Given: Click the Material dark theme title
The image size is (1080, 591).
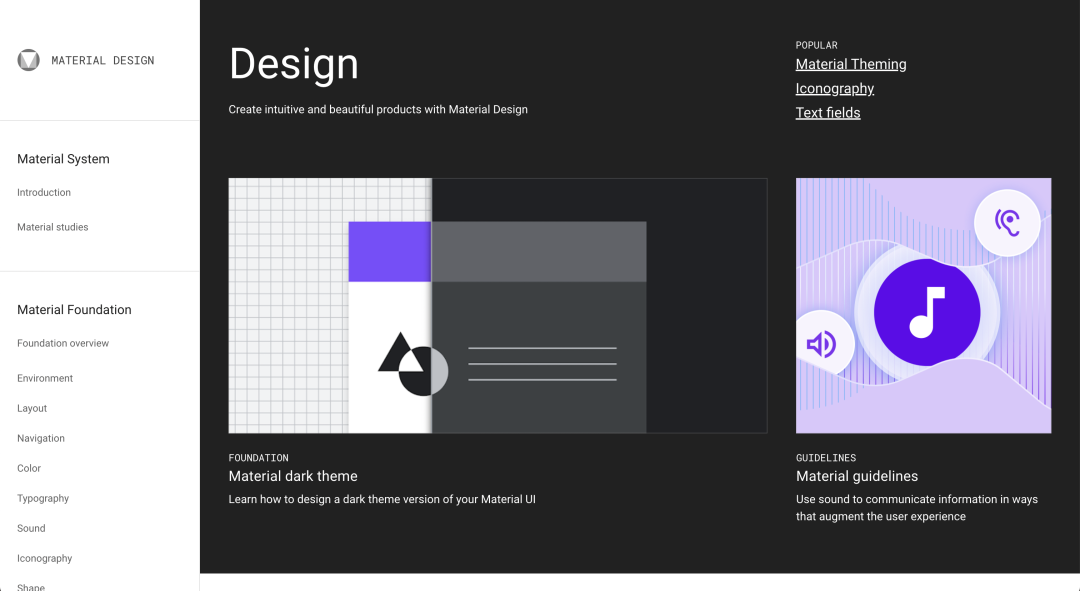Looking at the screenshot, I should tap(293, 476).
